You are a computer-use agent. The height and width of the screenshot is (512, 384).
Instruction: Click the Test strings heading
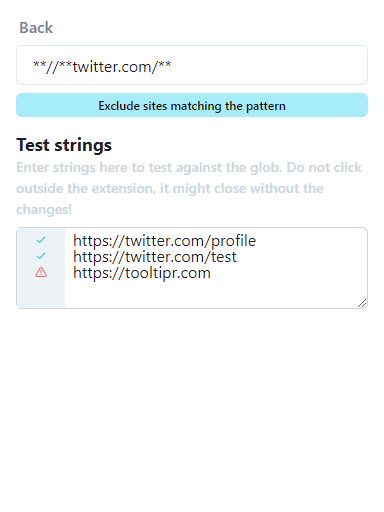[64, 145]
